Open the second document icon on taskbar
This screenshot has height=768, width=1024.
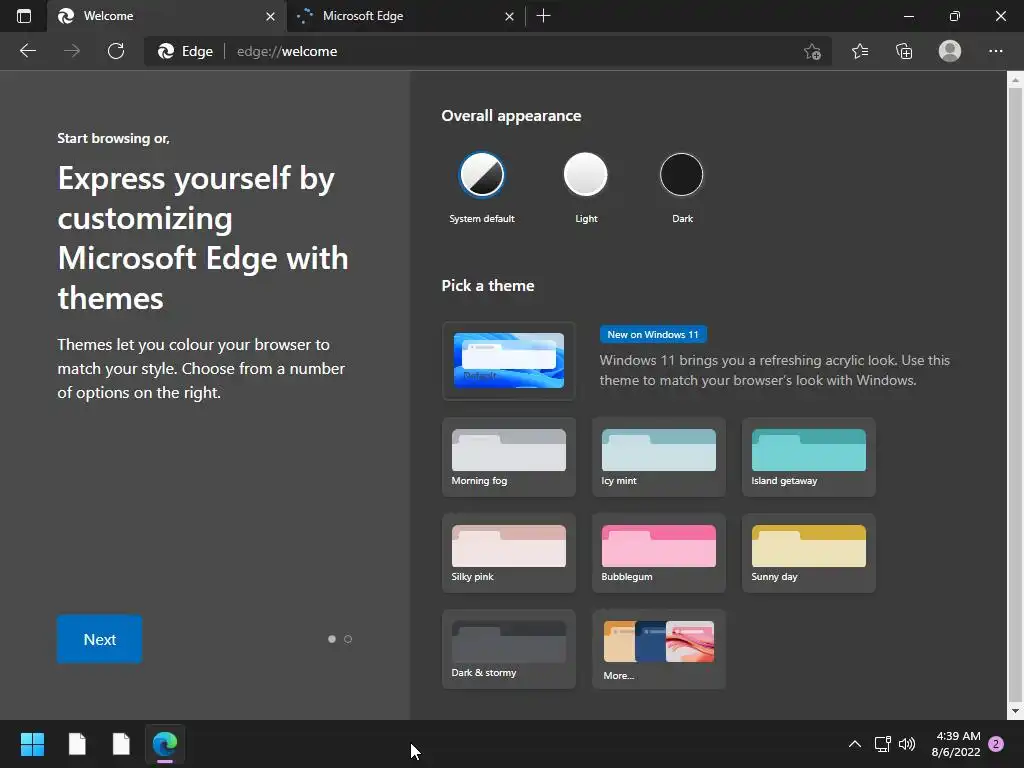[121, 744]
